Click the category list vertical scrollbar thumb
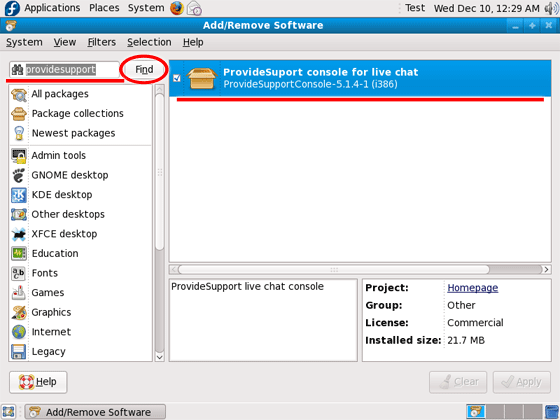The height and width of the screenshot is (420, 560). [x=160, y=172]
